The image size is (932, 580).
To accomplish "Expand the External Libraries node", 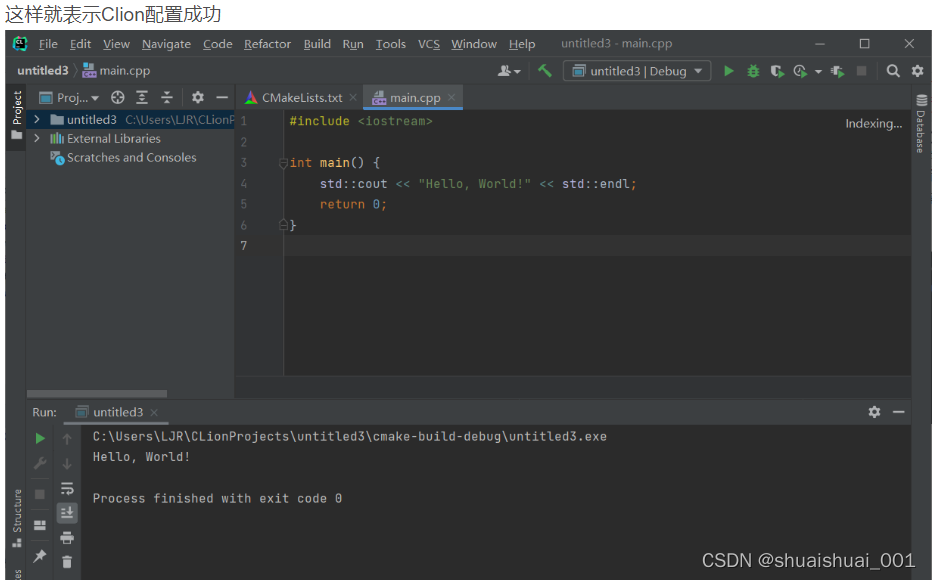I will [37, 138].
